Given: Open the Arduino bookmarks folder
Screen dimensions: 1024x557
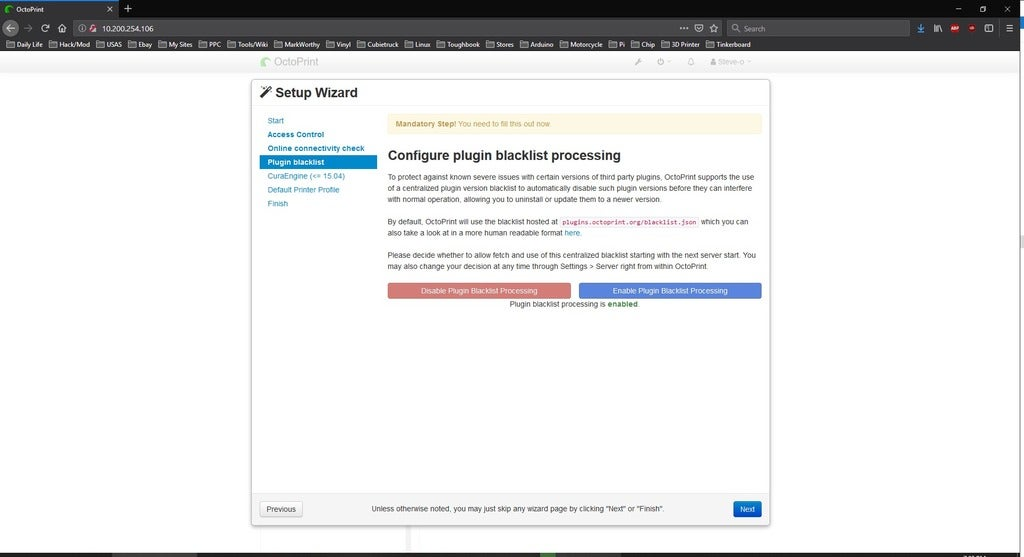Looking at the screenshot, I should pos(536,44).
